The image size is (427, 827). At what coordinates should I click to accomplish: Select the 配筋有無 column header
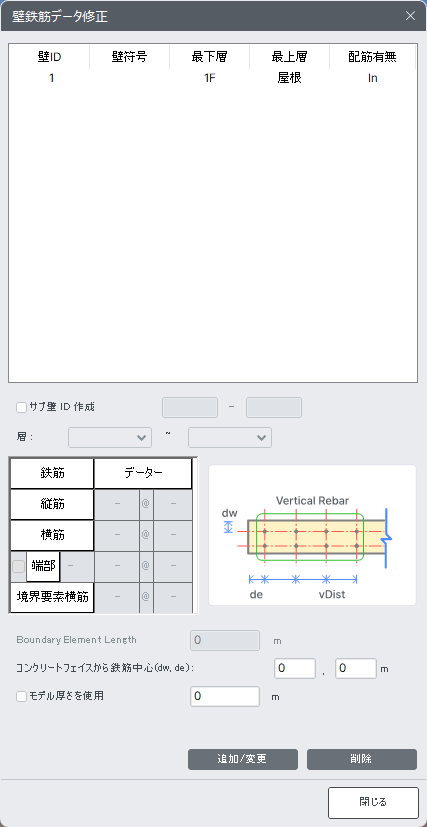pos(373,57)
